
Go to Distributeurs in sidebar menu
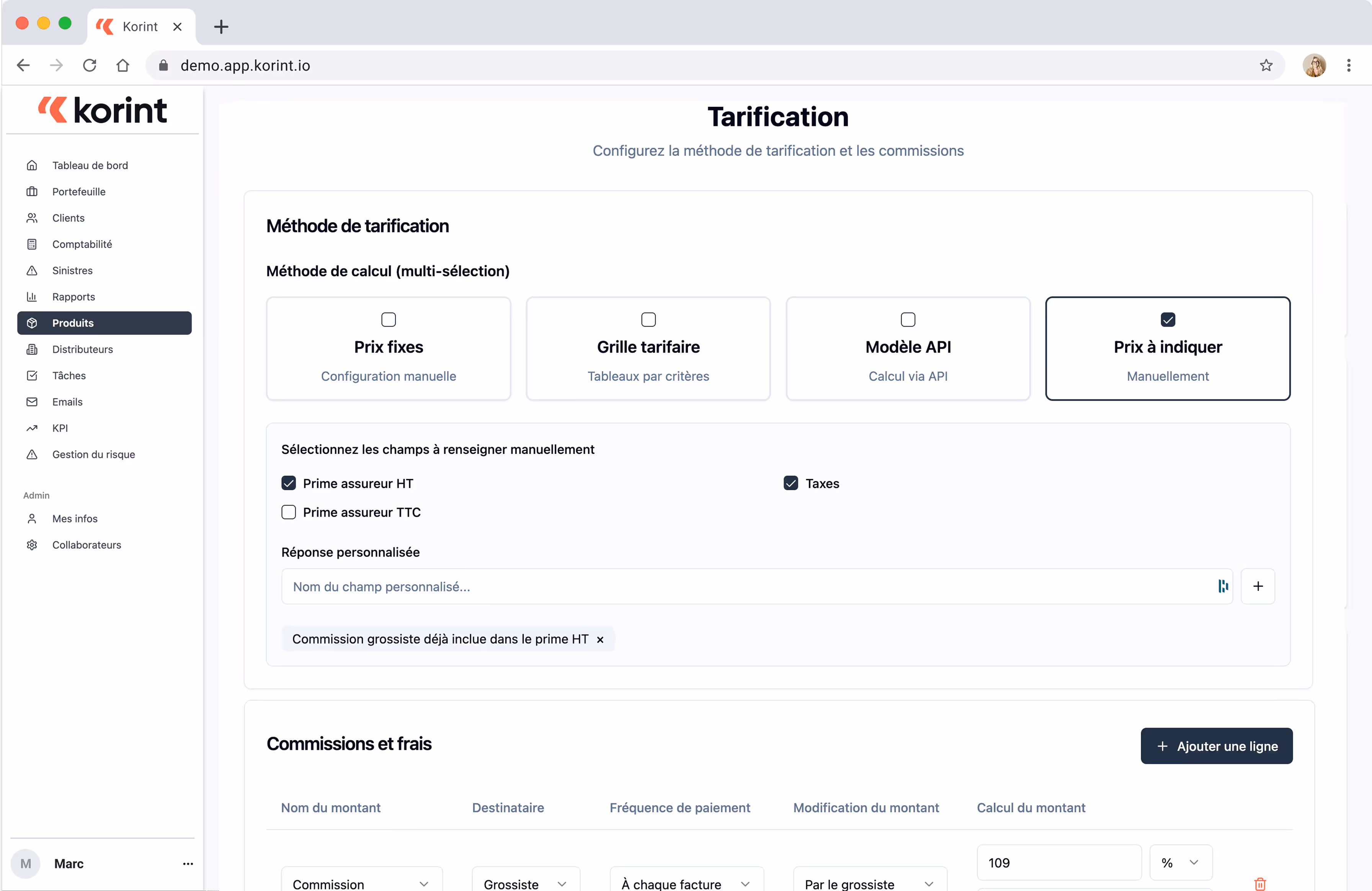(82, 349)
